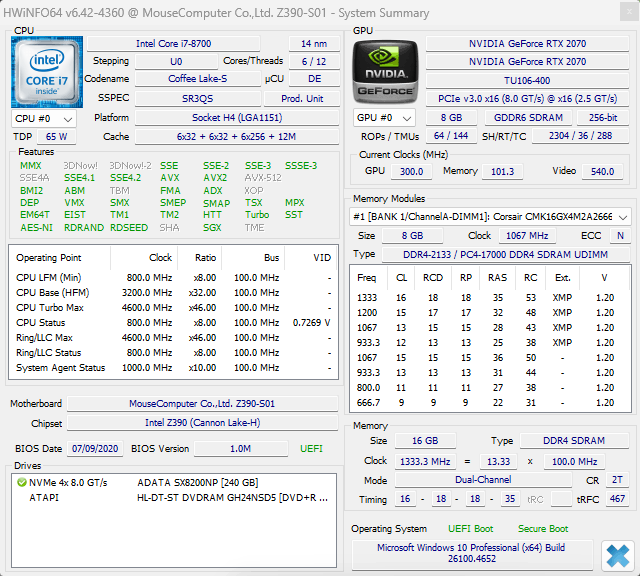Click the module clock 1067 MHz value
This screenshot has width=640, height=576.
[x=527, y=236]
